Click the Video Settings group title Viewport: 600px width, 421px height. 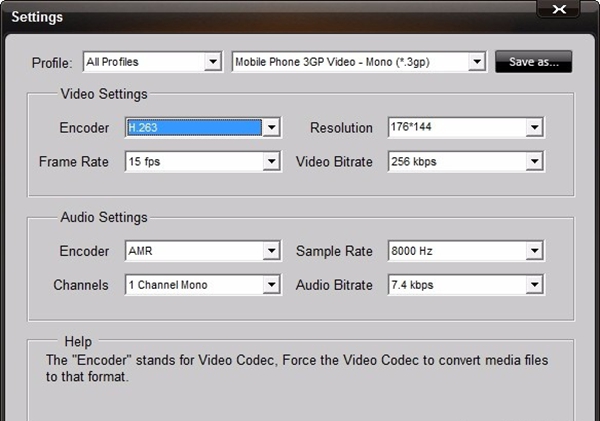tap(104, 94)
